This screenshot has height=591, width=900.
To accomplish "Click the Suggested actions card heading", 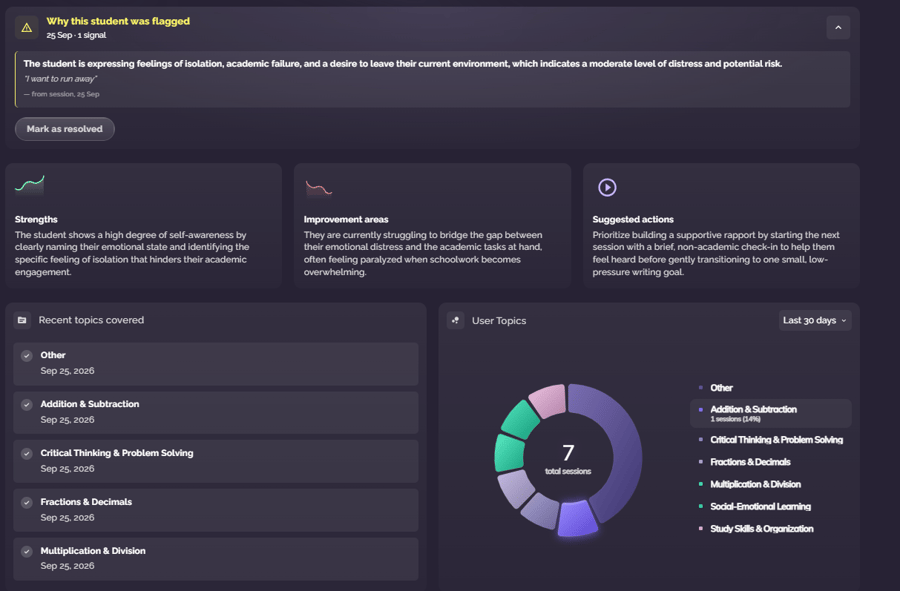I will (633, 219).
